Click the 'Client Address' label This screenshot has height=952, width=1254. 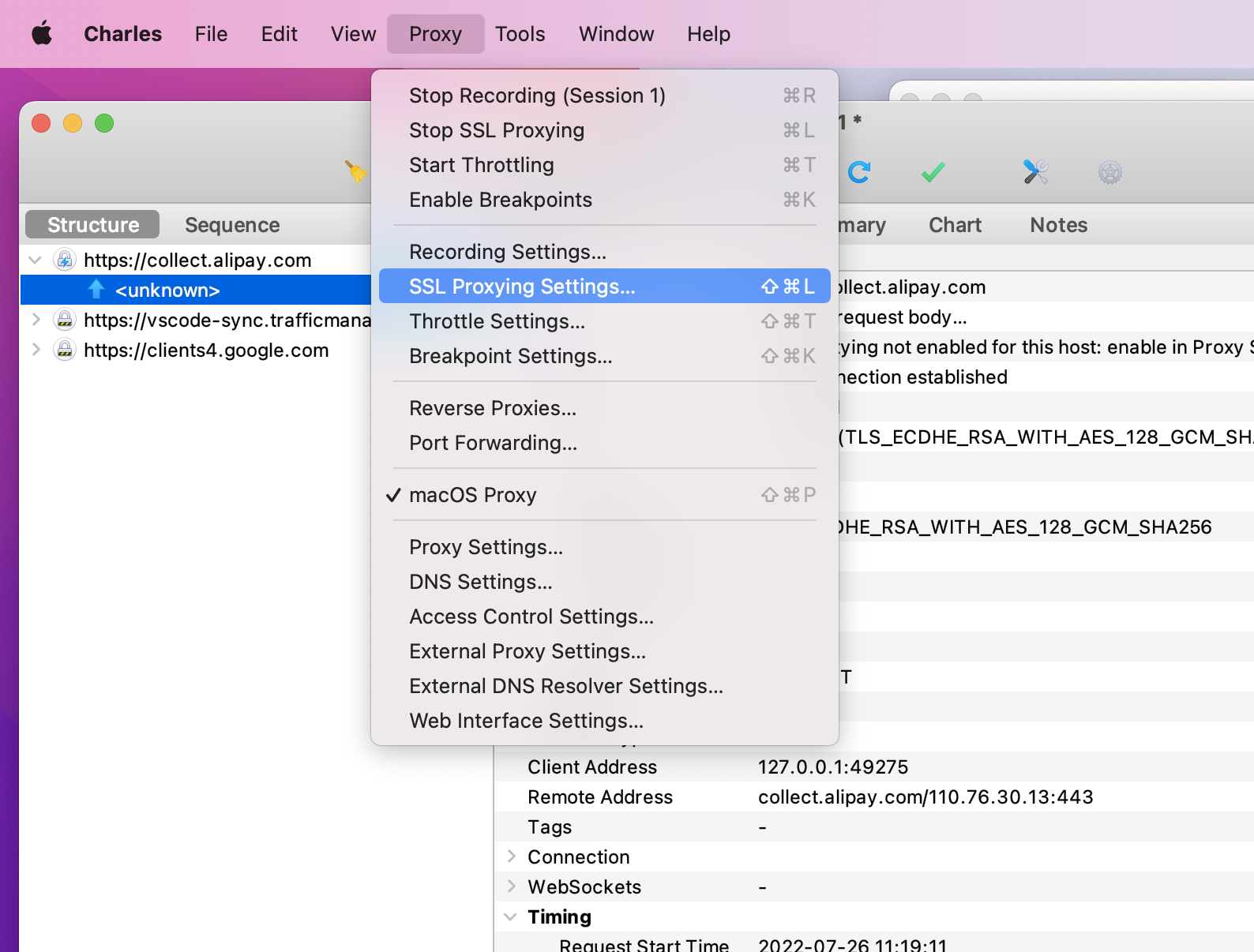[x=592, y=766]
